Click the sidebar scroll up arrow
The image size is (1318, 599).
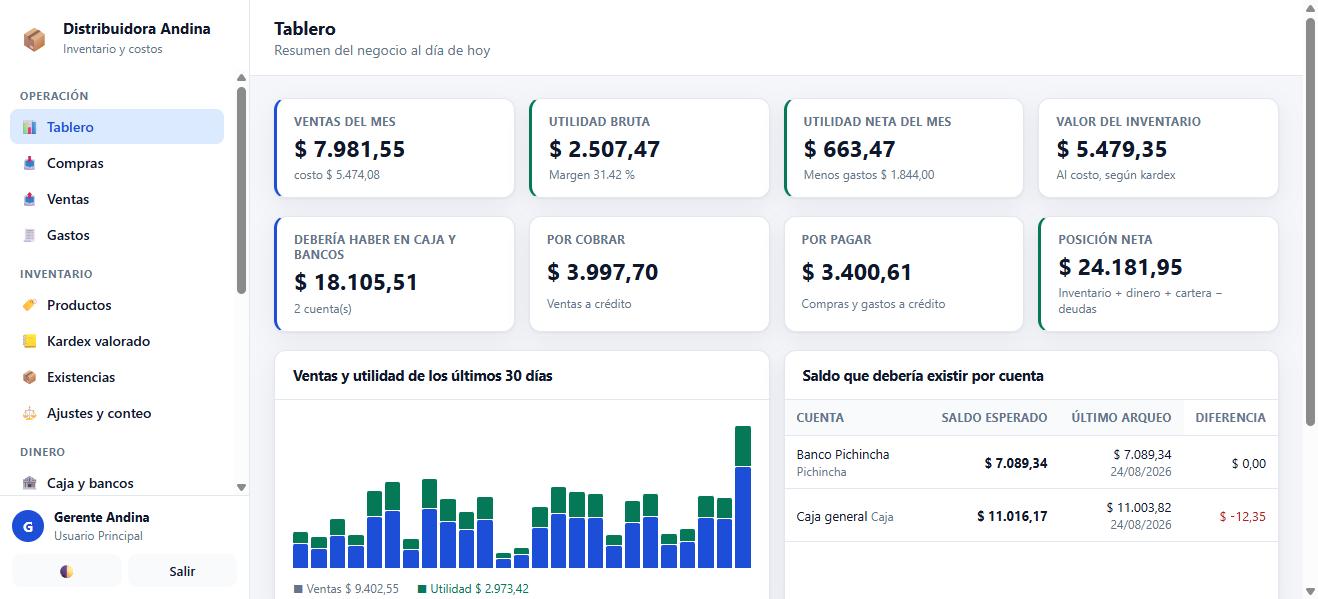[241, 78]
